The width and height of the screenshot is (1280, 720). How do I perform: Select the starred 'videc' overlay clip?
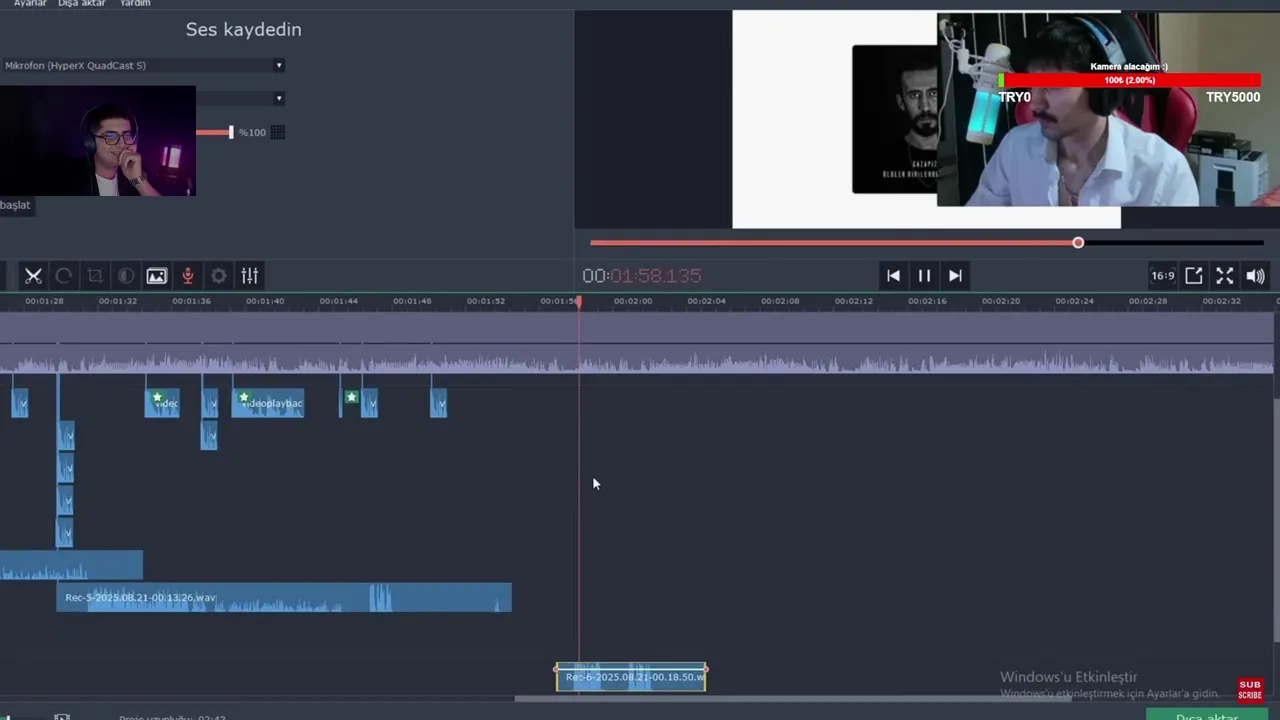[x=162, y=403]
